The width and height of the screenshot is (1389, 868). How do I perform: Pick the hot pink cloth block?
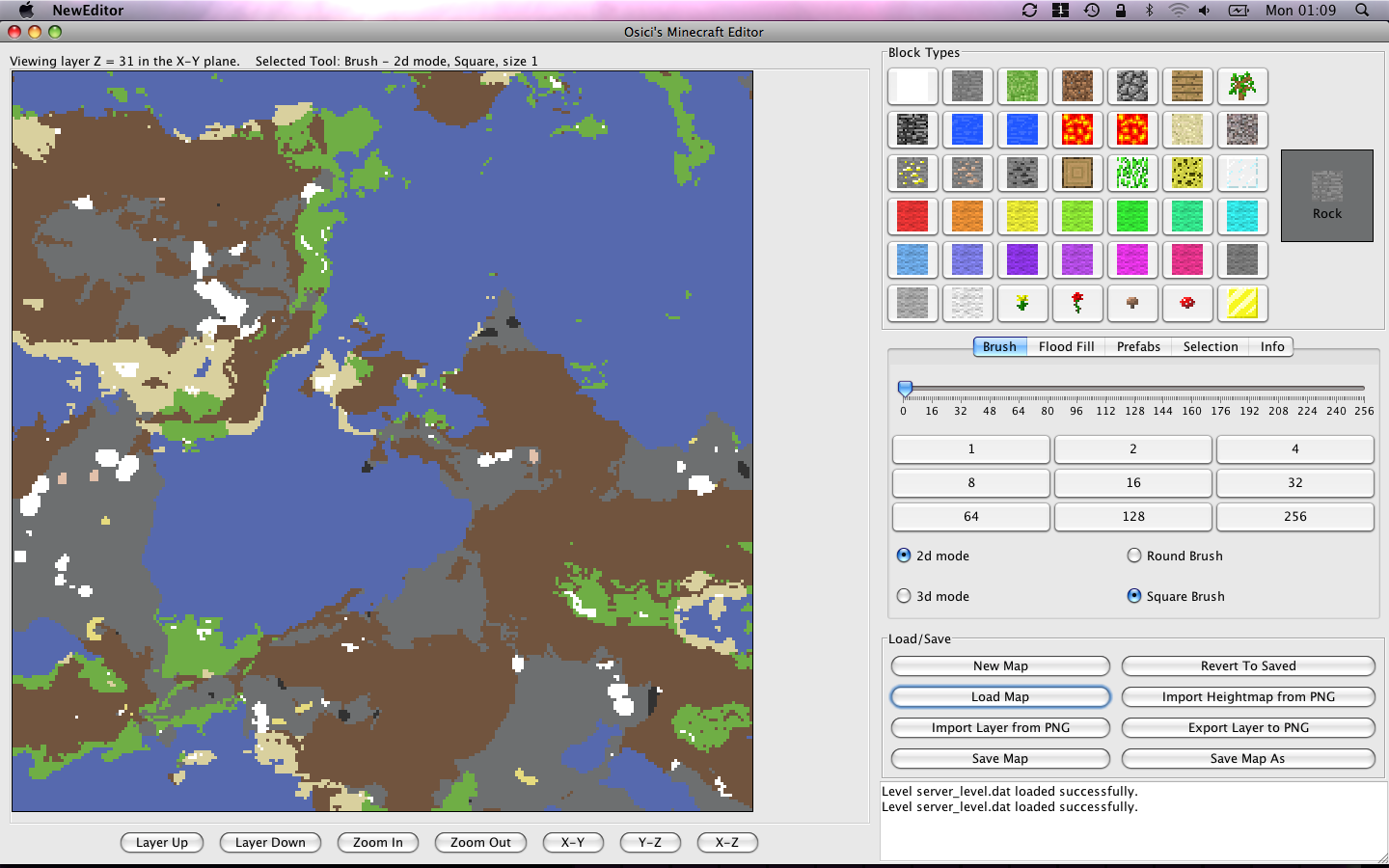click(x=1187, y=259)
